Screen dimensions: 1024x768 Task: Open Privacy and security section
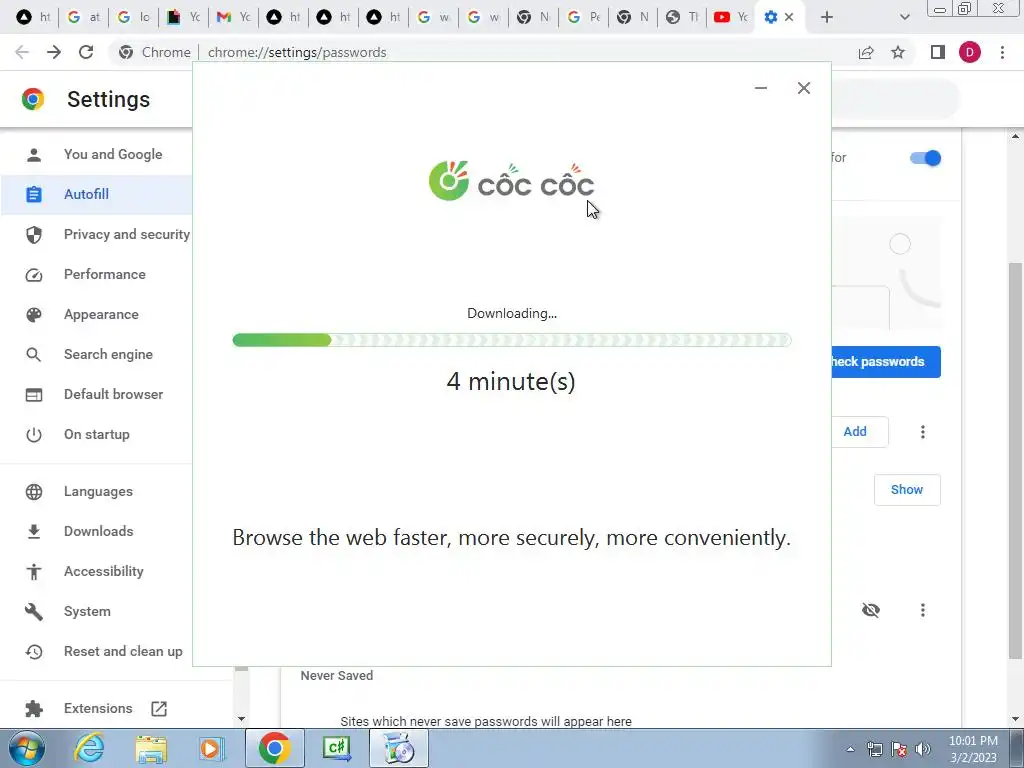point(127,234)
